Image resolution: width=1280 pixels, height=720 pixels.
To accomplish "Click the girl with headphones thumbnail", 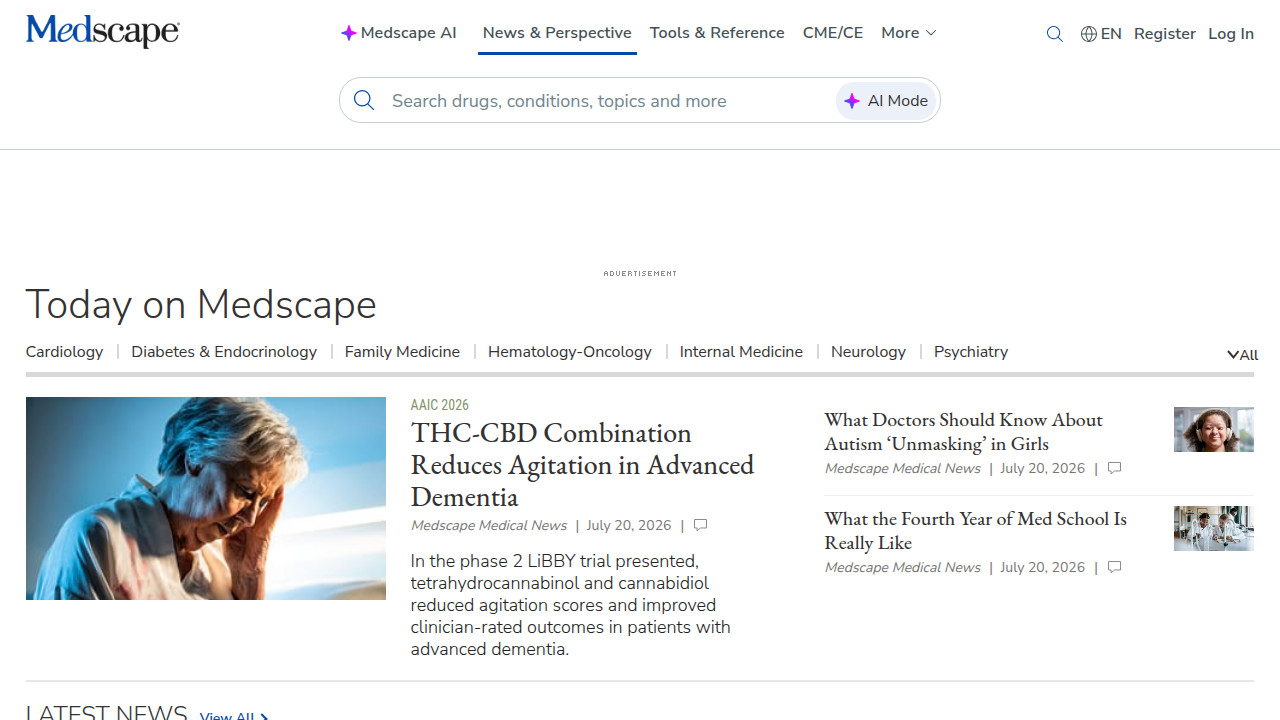I will (1214, 430).
